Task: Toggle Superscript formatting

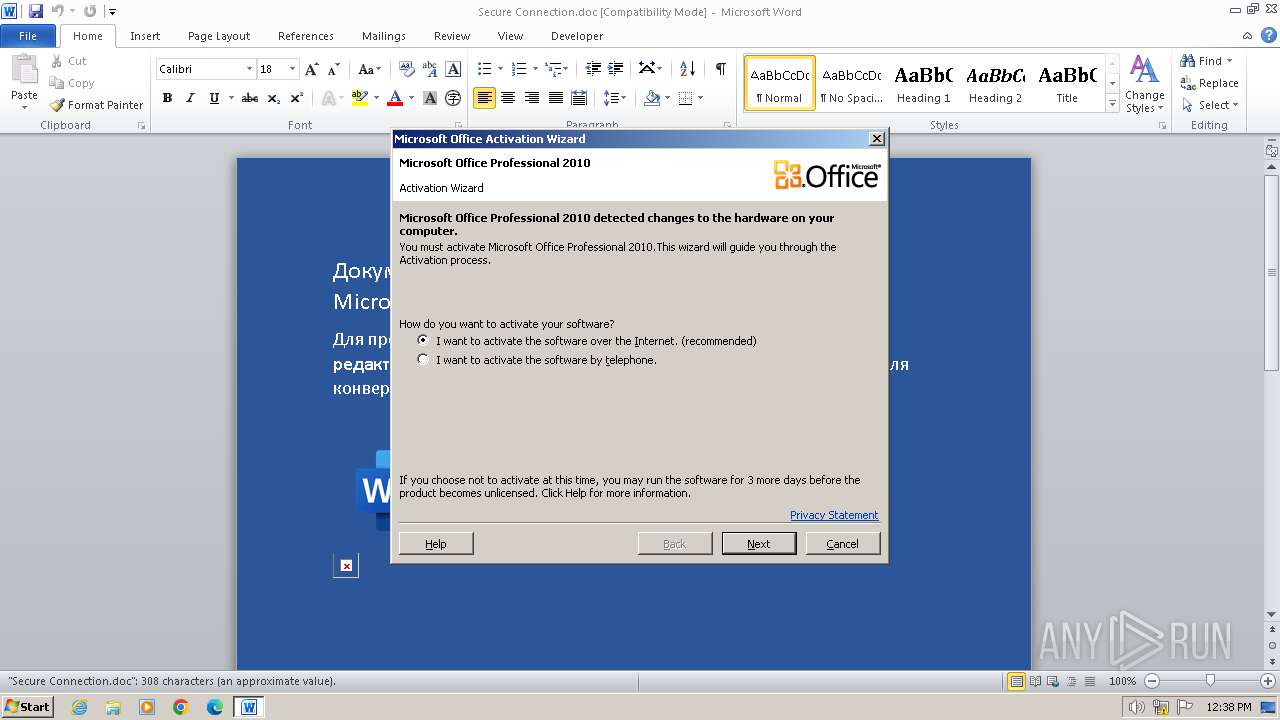Action: pos(297,98)
